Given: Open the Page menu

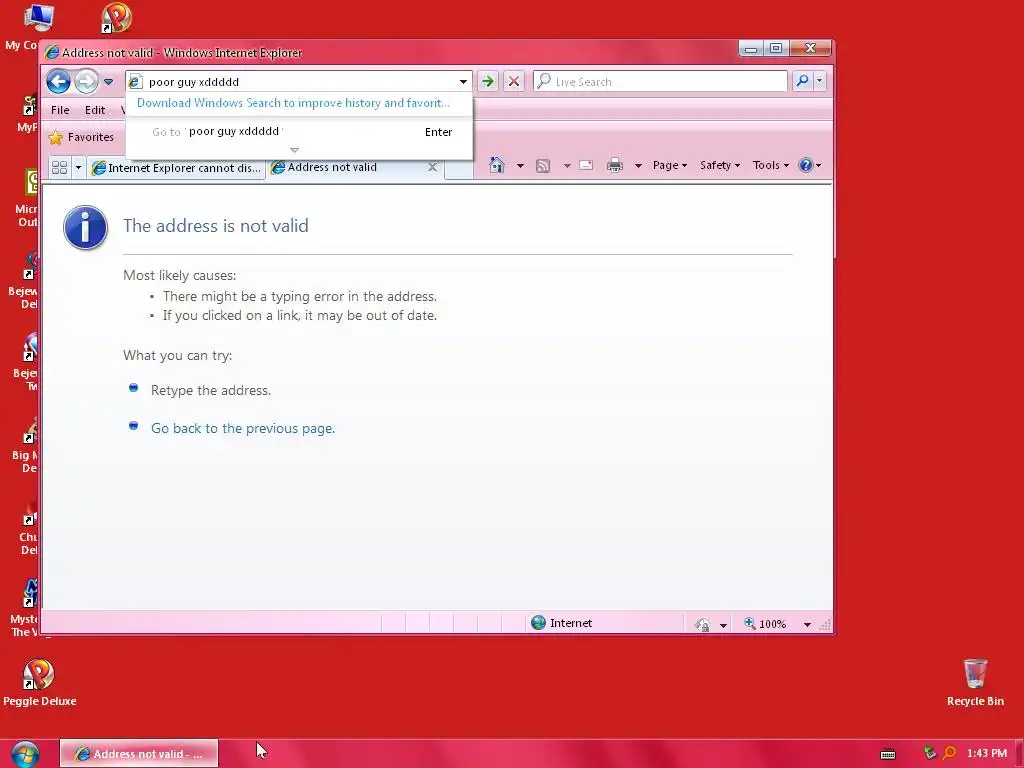Looking at the screenshot, I should tap(669, 165).
